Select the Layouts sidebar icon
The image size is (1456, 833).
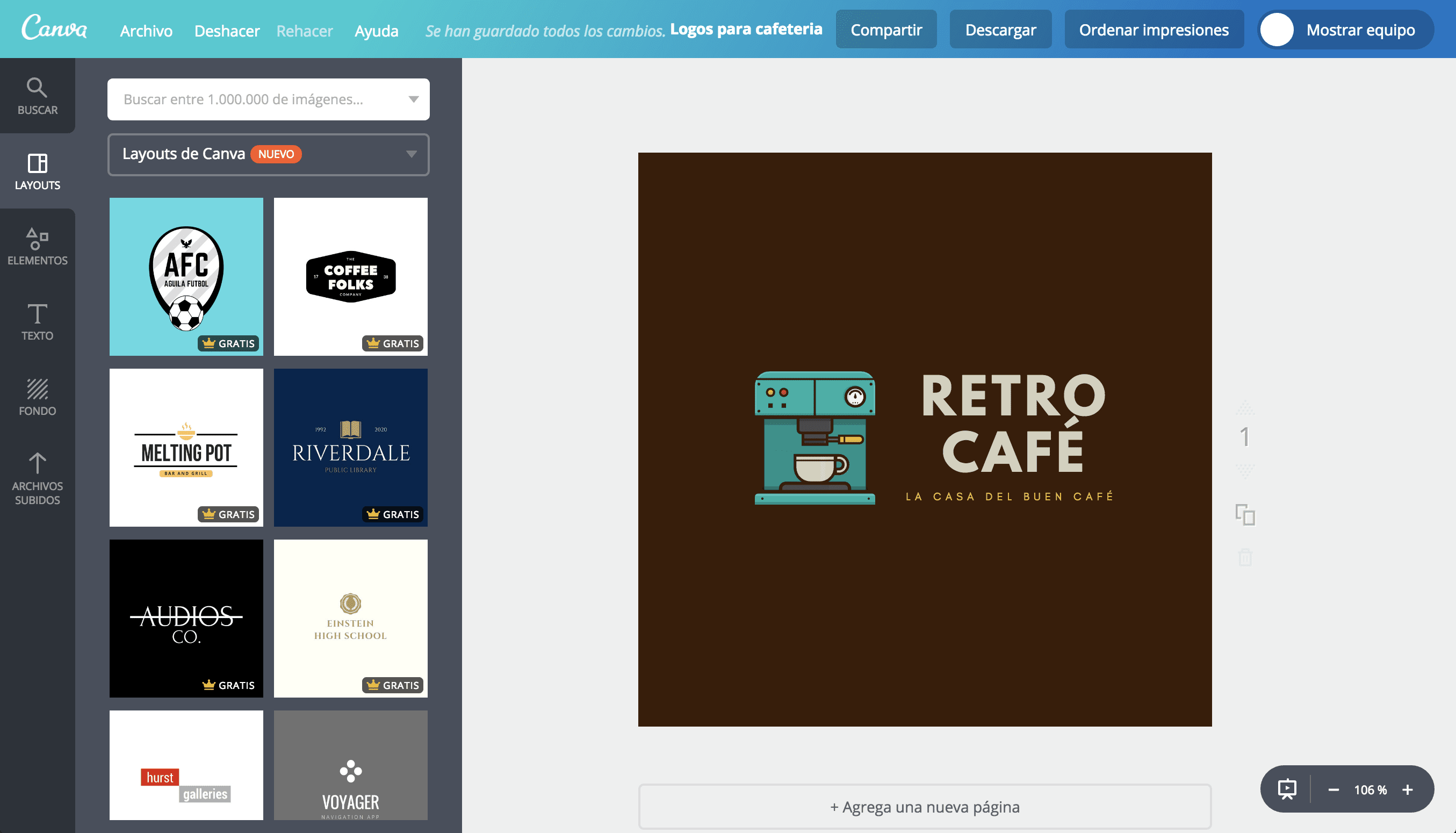37,170
